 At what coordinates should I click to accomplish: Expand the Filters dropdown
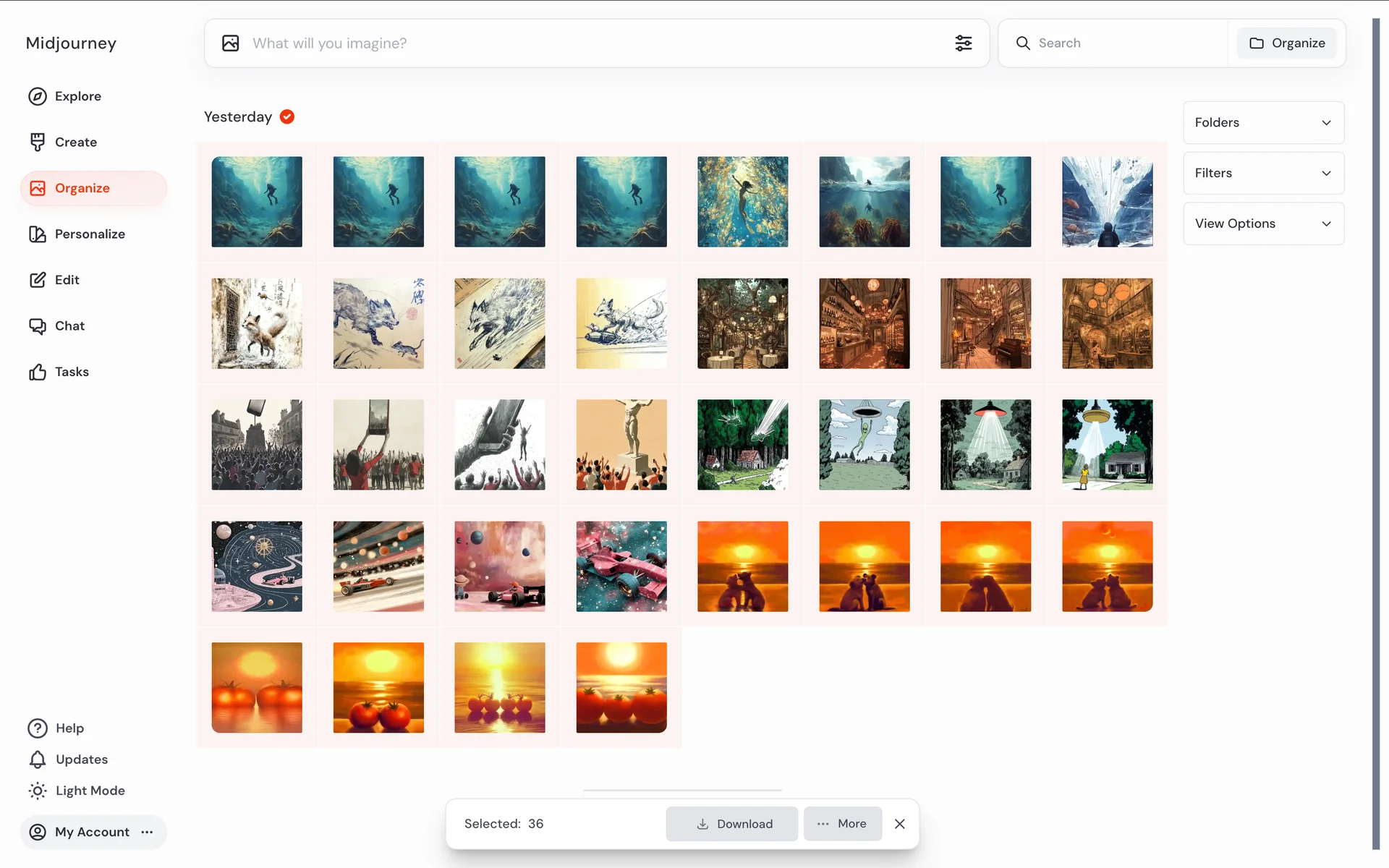coord(1263,174)
